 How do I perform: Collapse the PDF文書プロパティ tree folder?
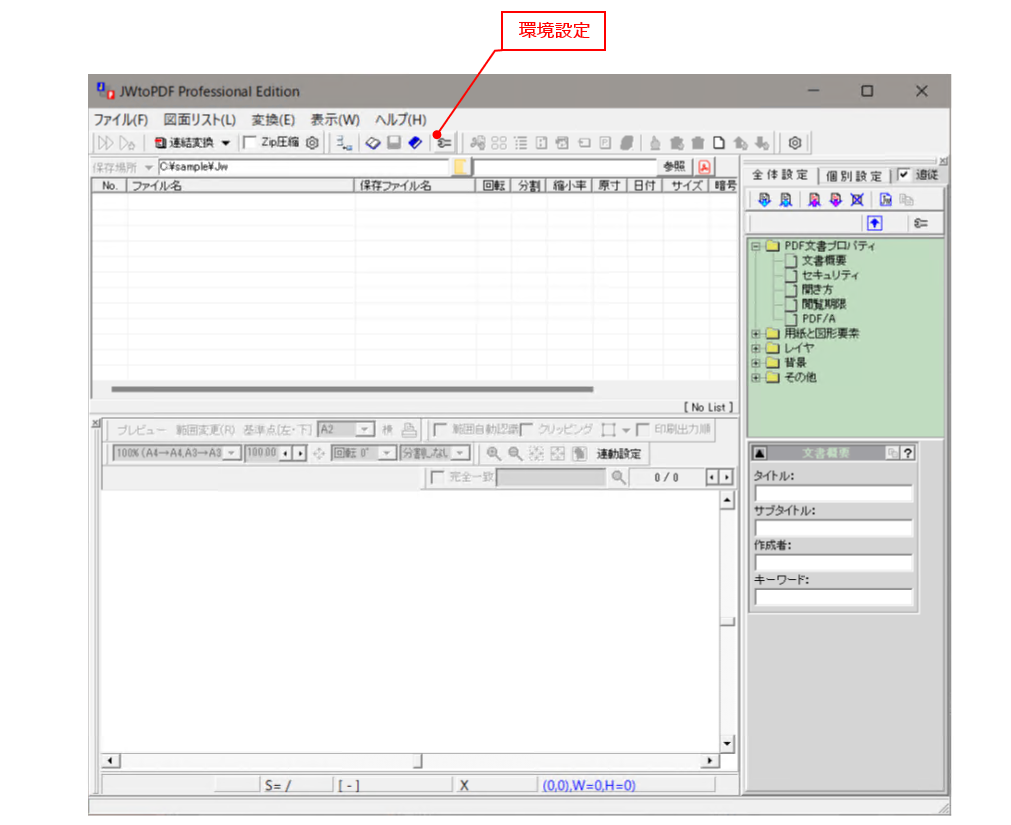point(757,246)
